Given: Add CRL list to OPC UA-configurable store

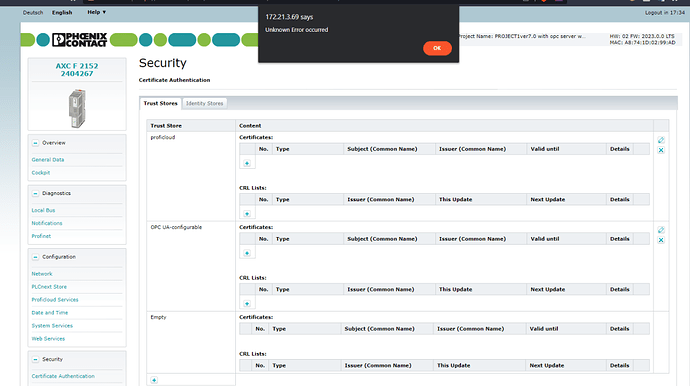Looking at the screenshot, I should tap(247, 304).
